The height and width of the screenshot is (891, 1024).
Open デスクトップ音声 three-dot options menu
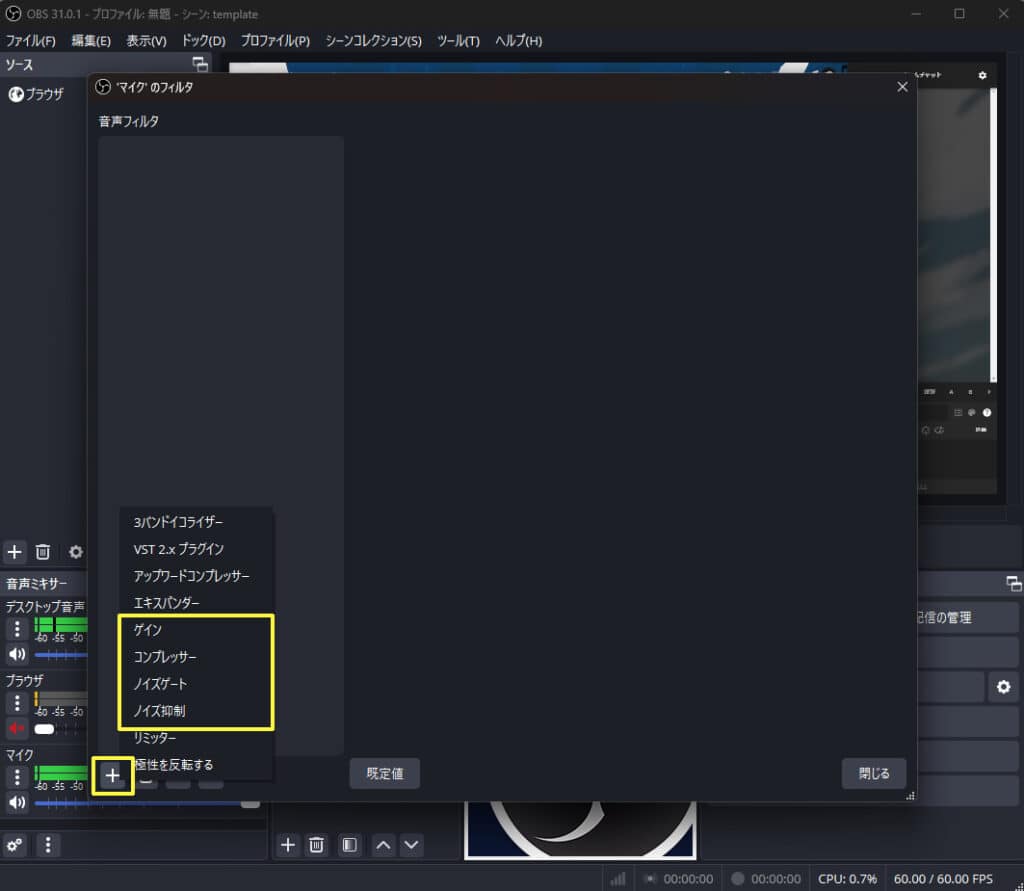17,629
